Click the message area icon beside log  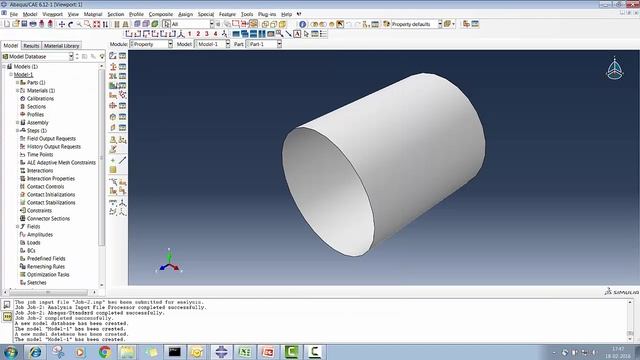(7, 304)
